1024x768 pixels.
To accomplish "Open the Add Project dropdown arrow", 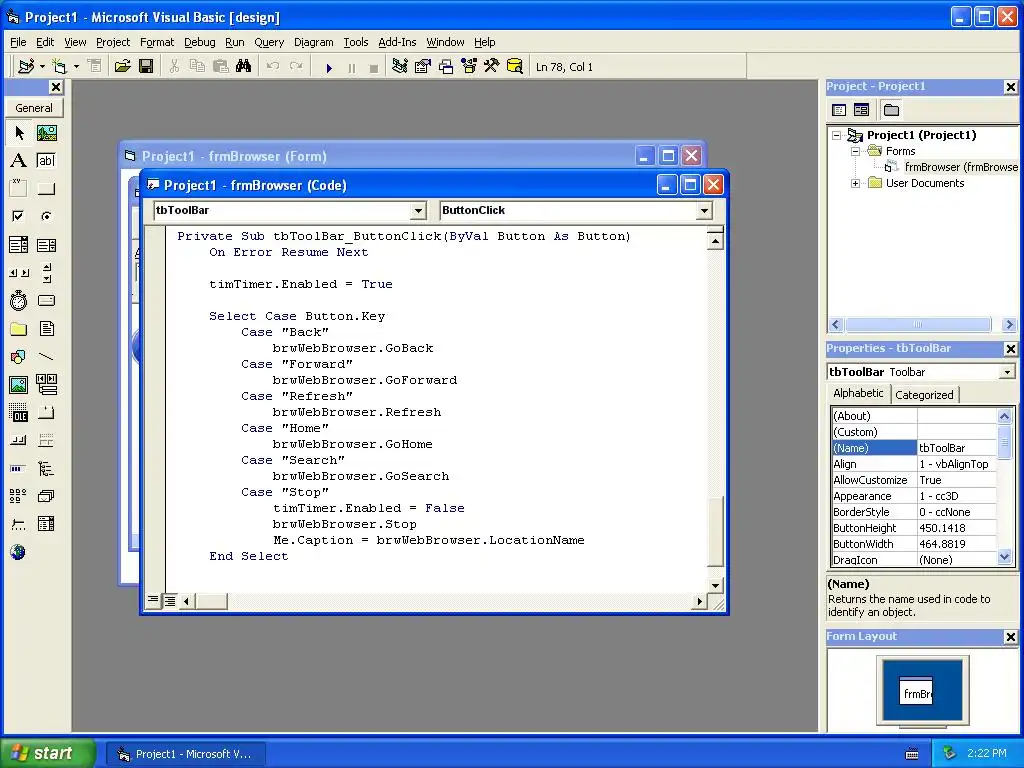I will click(x=42, y=67).
